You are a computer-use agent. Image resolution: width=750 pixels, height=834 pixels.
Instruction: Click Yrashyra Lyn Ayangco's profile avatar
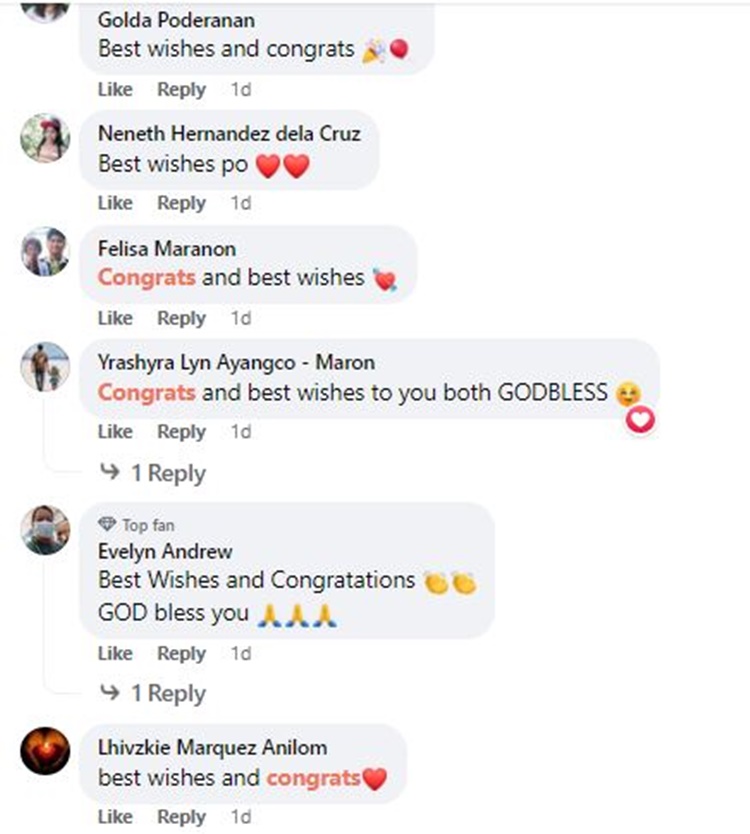[x=45, y=366]
